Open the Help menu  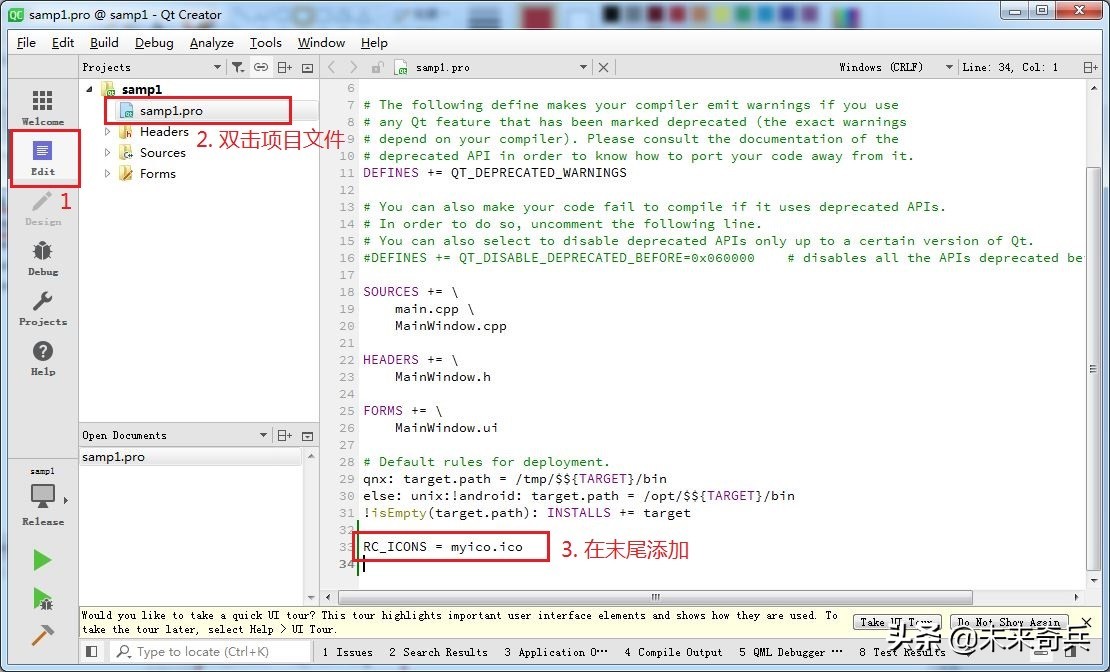(x=374, y=42)
